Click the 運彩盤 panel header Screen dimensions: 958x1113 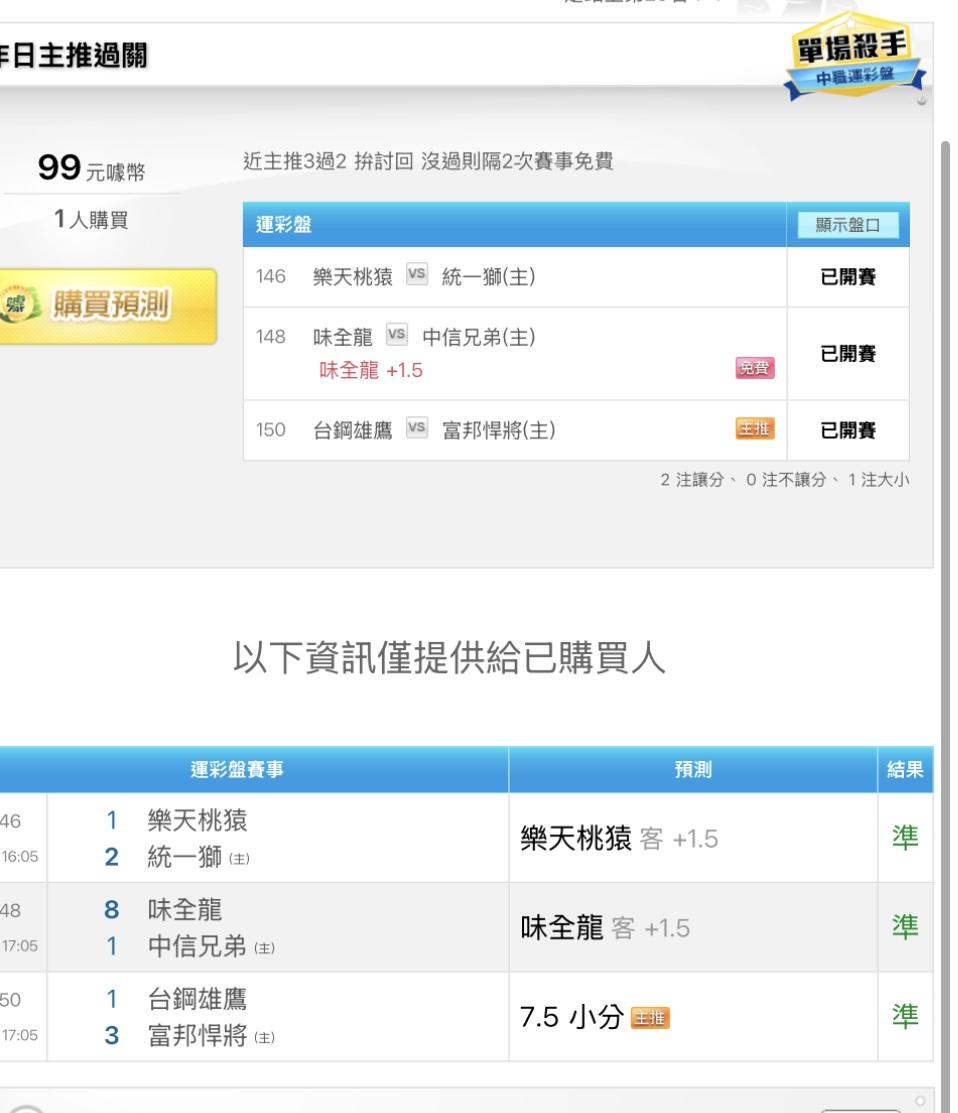[x=514, y=225]
